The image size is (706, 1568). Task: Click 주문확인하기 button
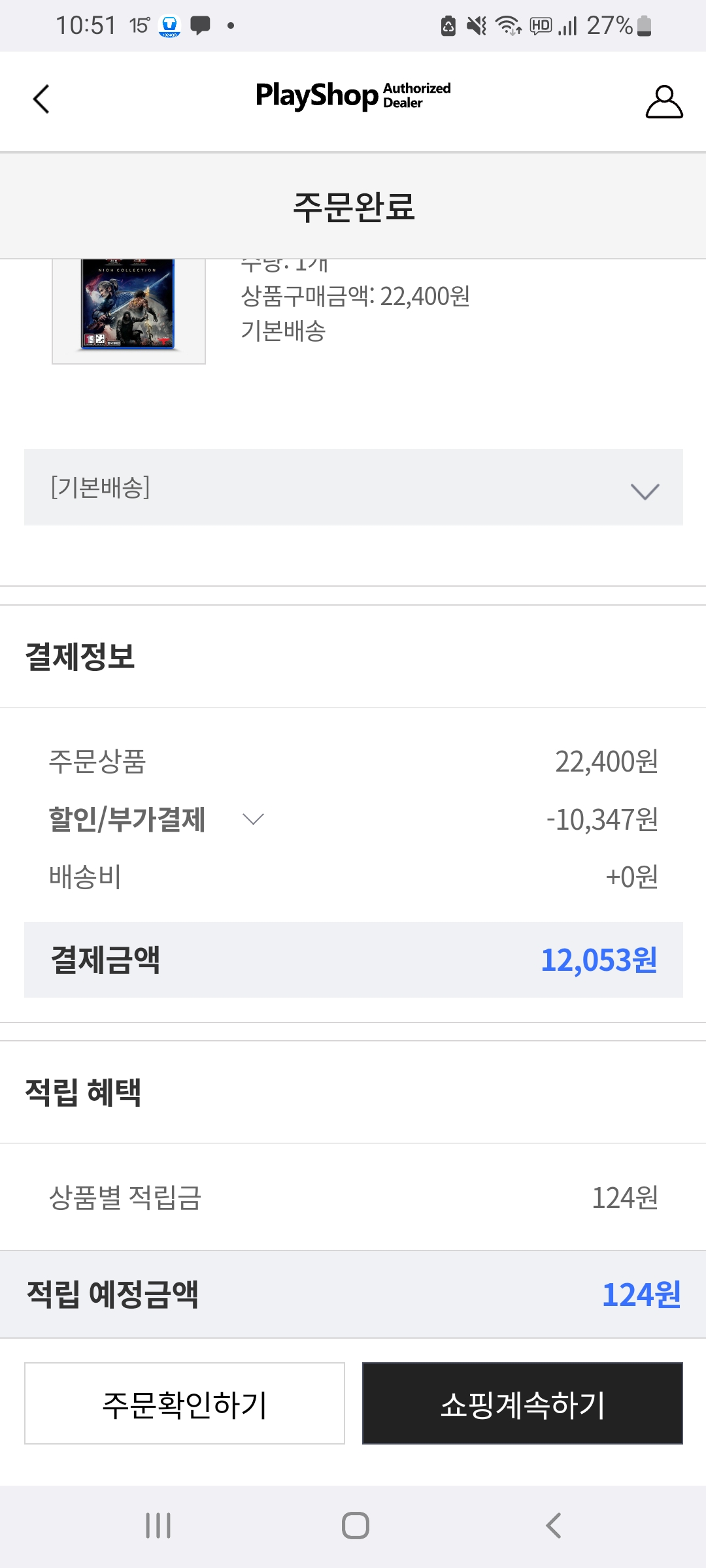(x=184, y=1403)
